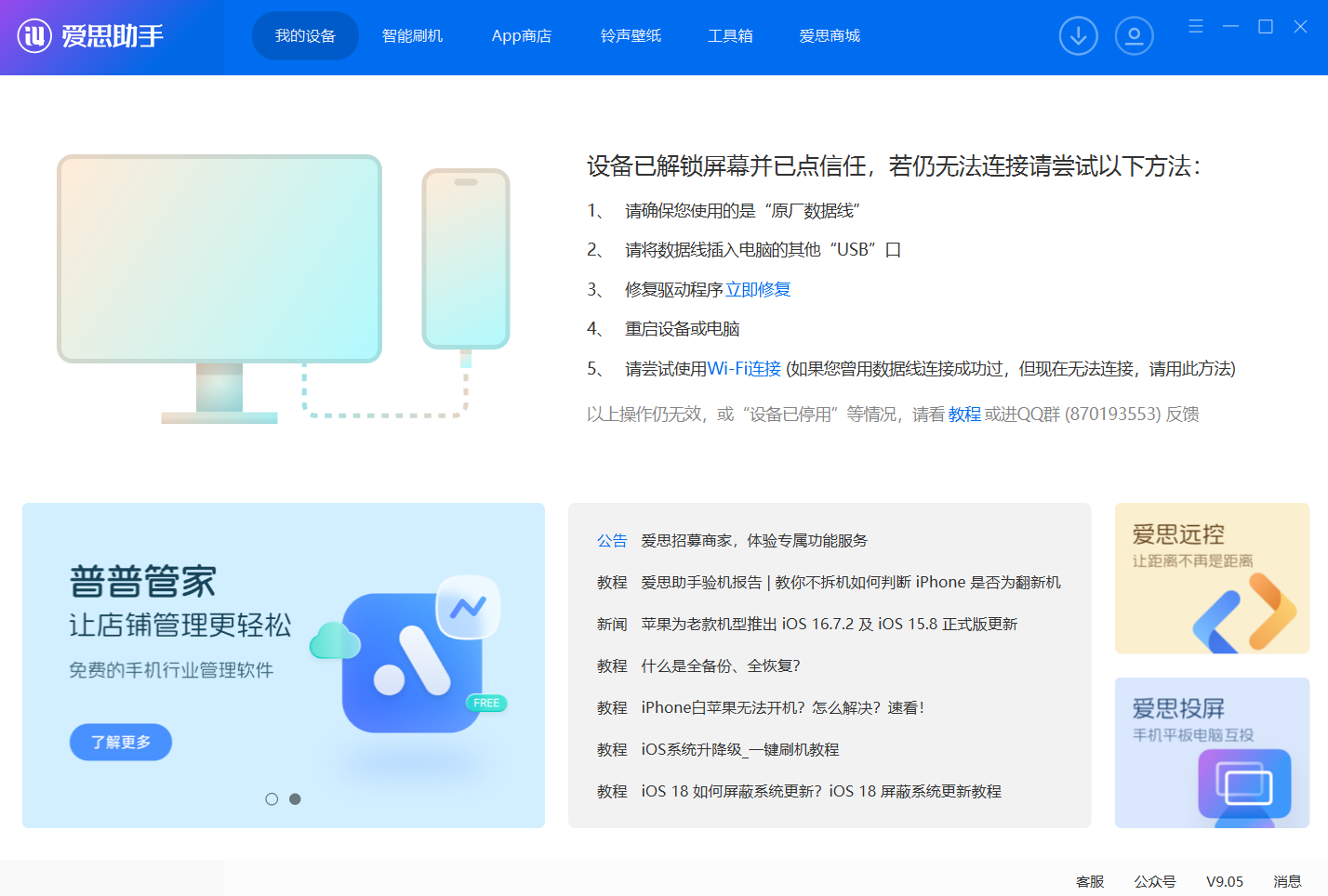Screen dimensions: 1328x896
Task: Open the hamburger main menu in the title bar
Action: point(1195,27)
